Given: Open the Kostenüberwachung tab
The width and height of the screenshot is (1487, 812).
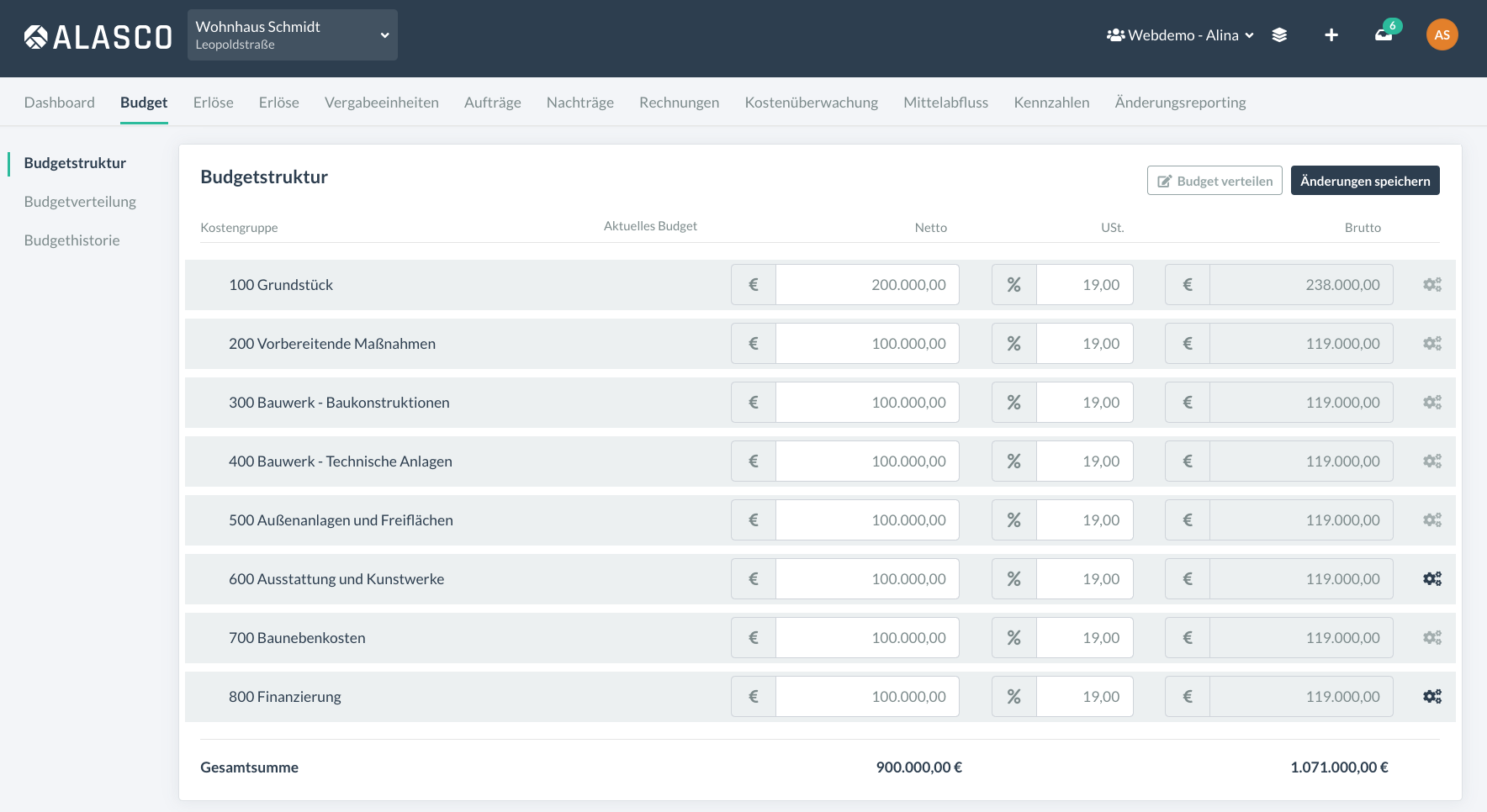Looking at the screenshot, I should [x=812, y=103].
